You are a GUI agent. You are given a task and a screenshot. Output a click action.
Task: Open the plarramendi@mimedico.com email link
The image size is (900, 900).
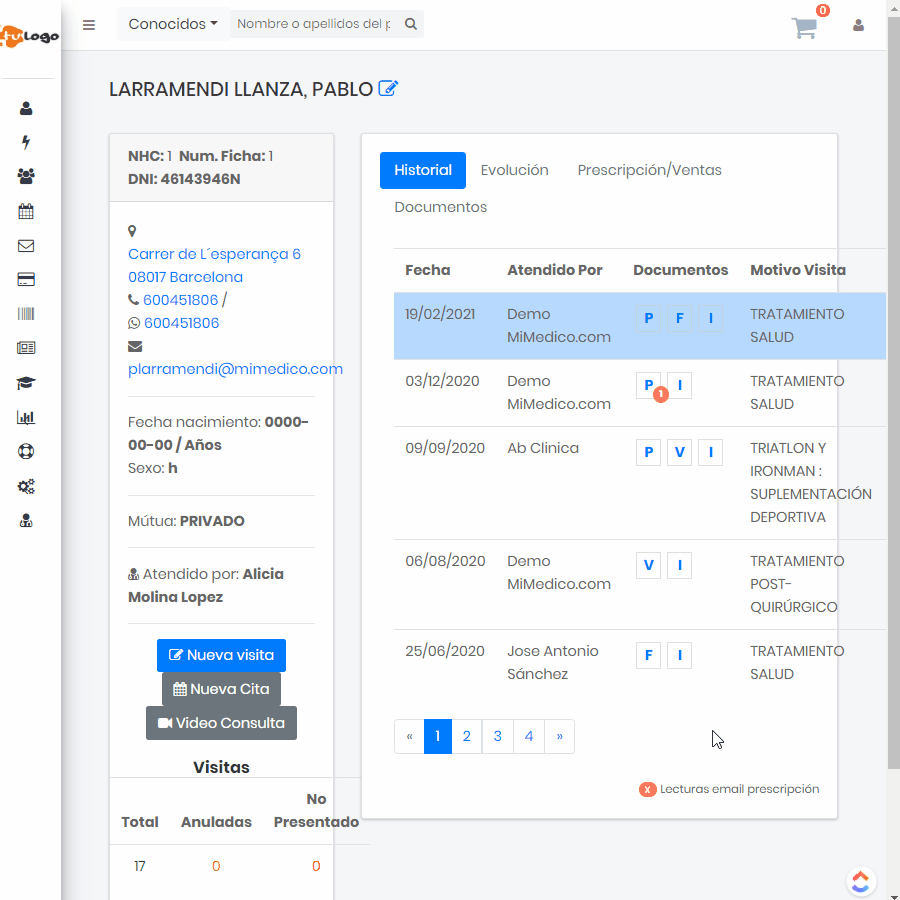235,369
